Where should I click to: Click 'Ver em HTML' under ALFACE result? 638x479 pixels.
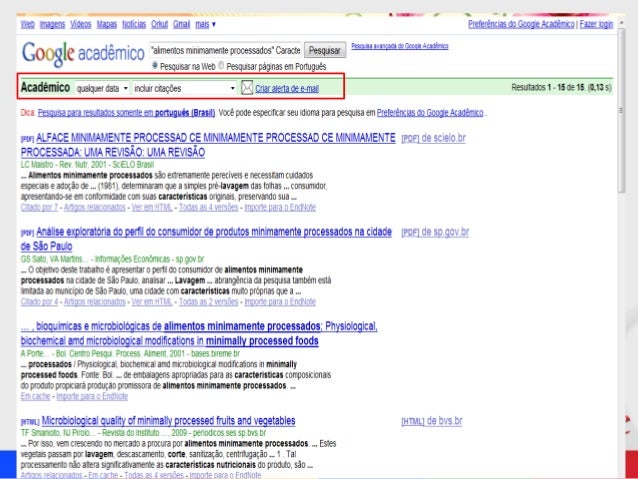coord(152,208)
